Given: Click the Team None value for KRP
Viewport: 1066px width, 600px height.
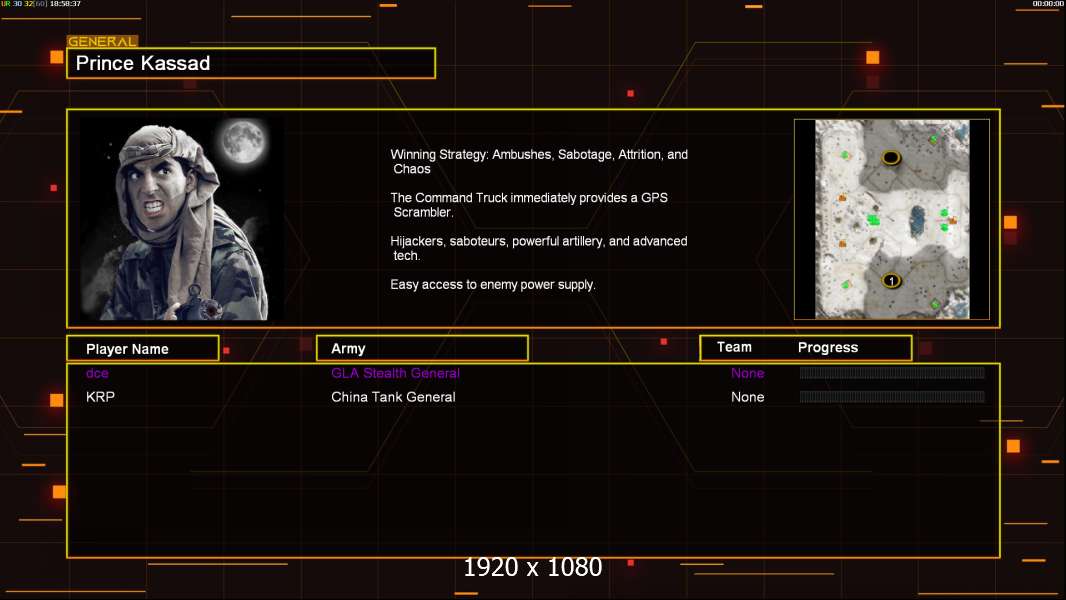Looking at the screenshot, I should tap(747, 397).
